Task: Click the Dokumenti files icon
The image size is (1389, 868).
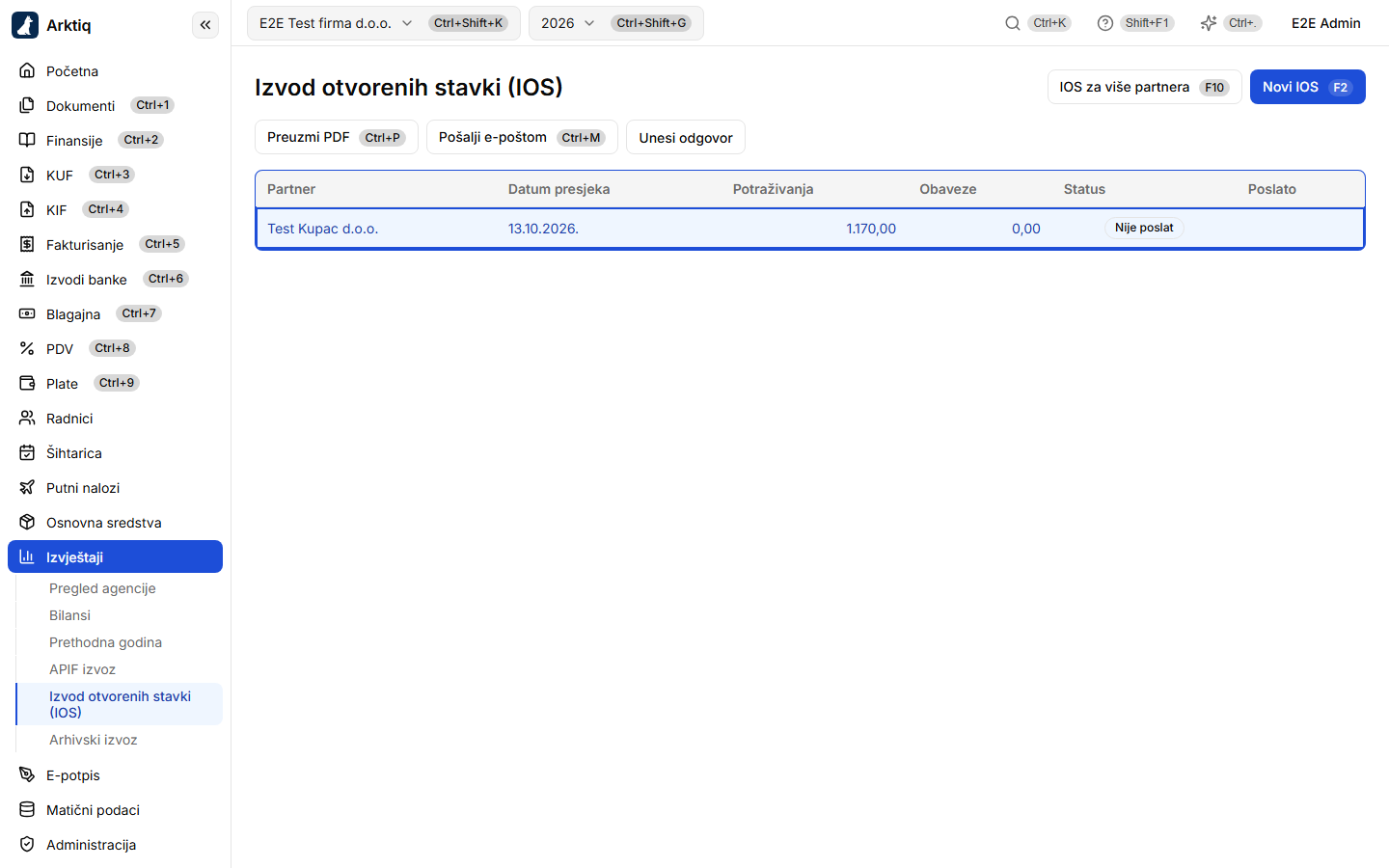Action: pyautogui.click(x=27, y=105)
